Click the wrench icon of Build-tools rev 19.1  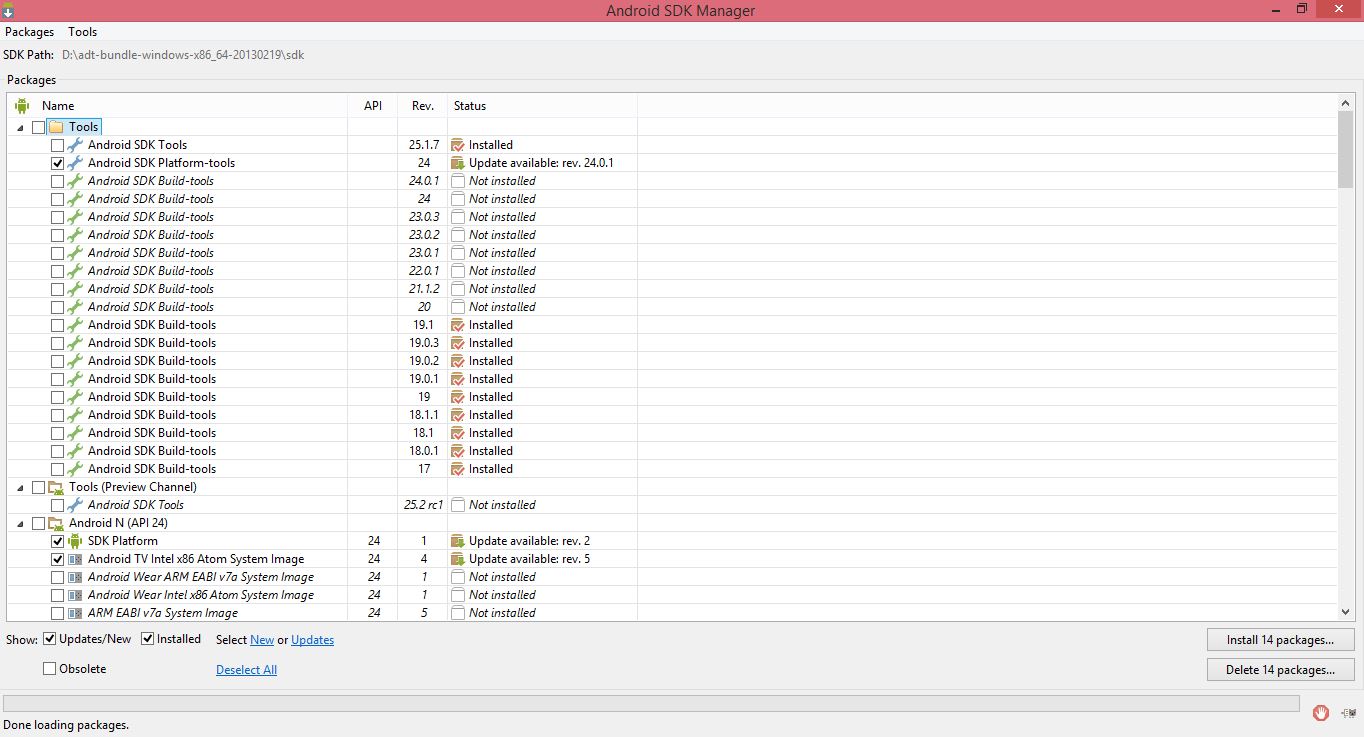[75, 325]
